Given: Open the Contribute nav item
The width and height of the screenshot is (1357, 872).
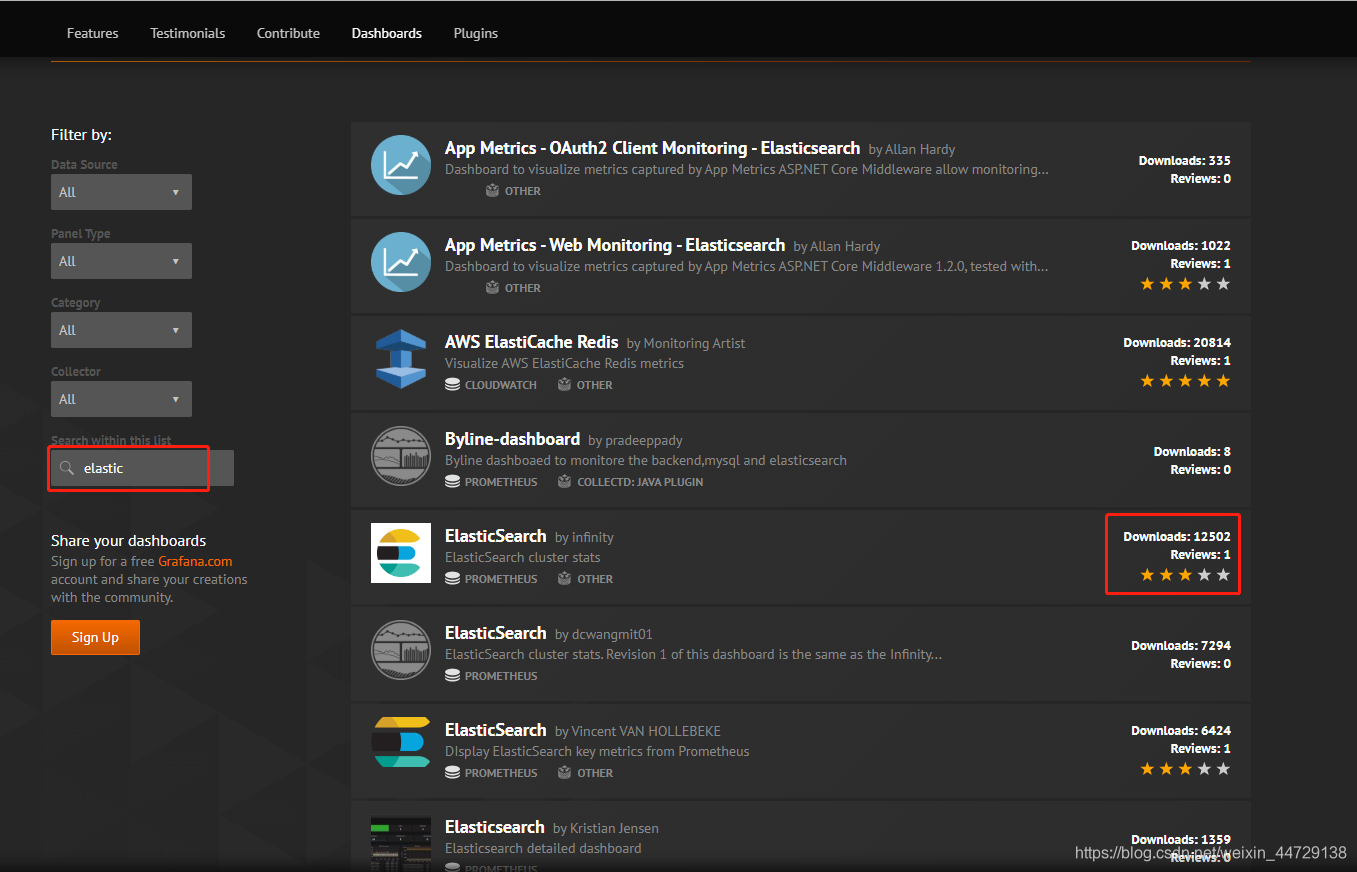Looking at the screenshot, I should tap(288, 33).
